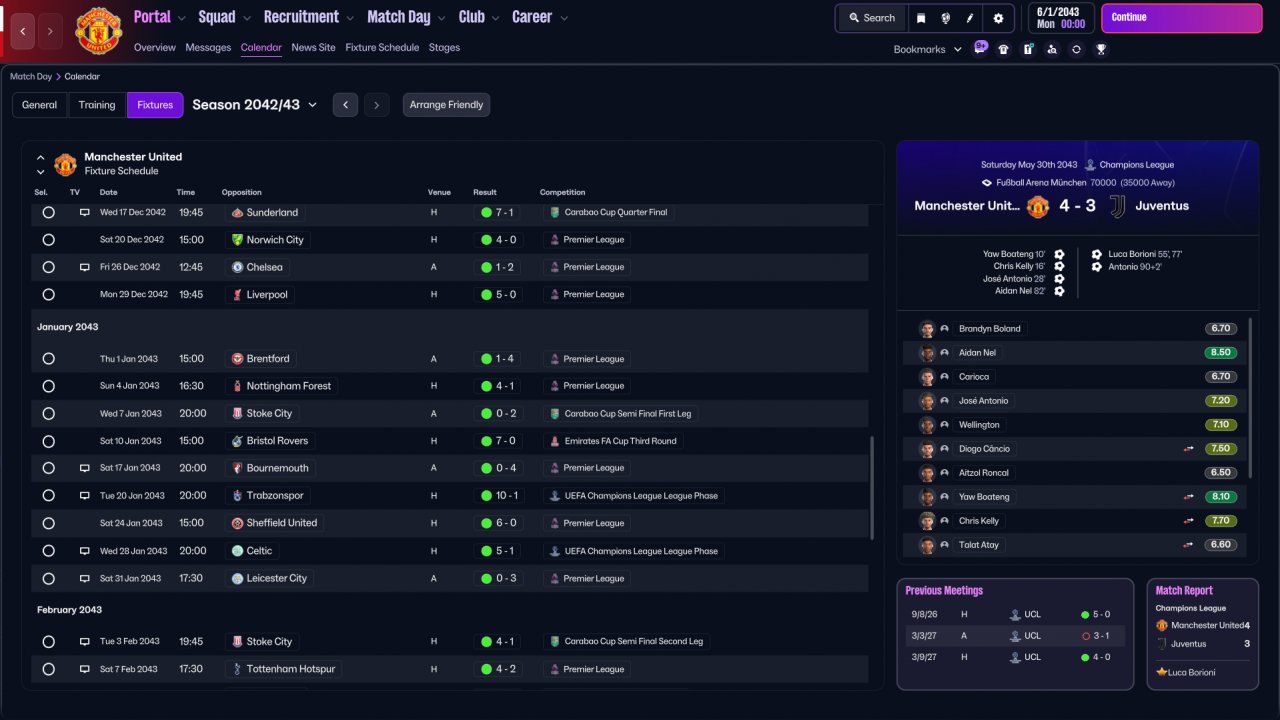Viewport: 1280px width, 720px height.
Task: Select the Fixtures tab
Action: [x=155, y=105]
